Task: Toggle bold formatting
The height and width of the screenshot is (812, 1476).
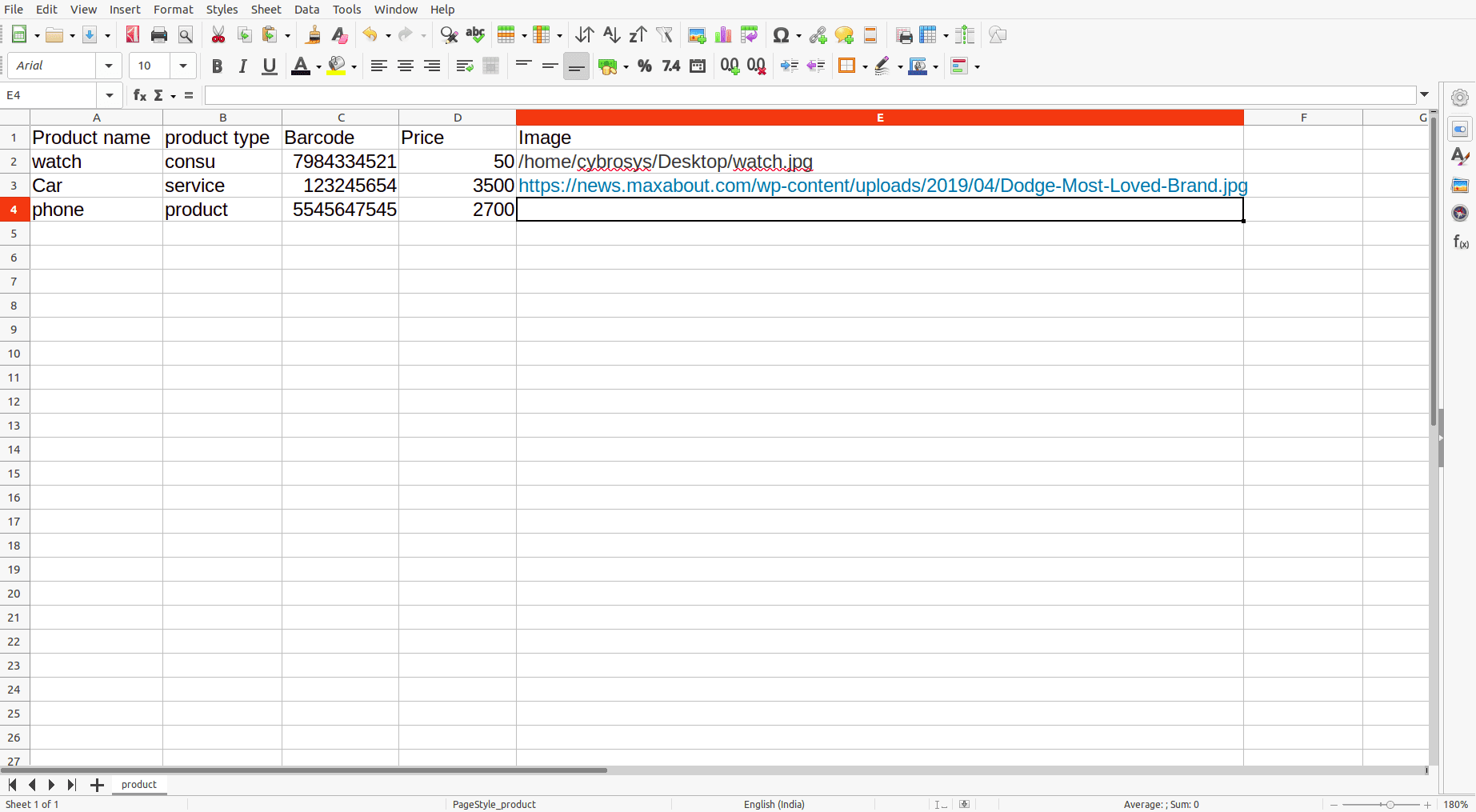Action: coord(217,66)
